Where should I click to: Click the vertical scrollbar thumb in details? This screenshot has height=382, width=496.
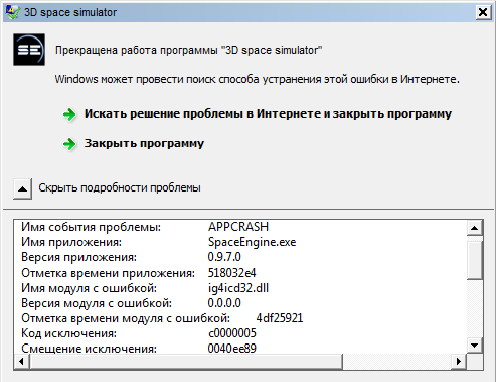tap(475, 261)
